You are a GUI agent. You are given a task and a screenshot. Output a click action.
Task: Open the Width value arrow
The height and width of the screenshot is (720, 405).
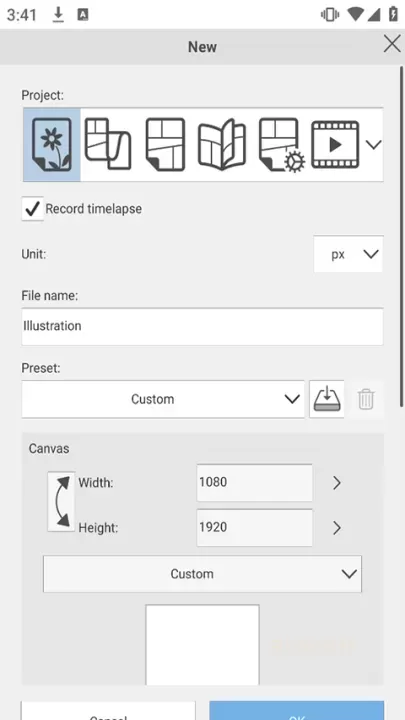[337, 483]
